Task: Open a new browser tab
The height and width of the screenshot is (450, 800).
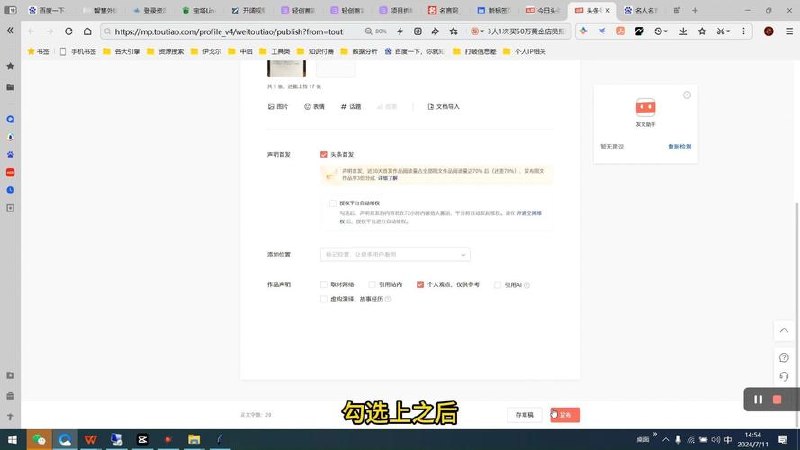Action: [x=695, y=10]
